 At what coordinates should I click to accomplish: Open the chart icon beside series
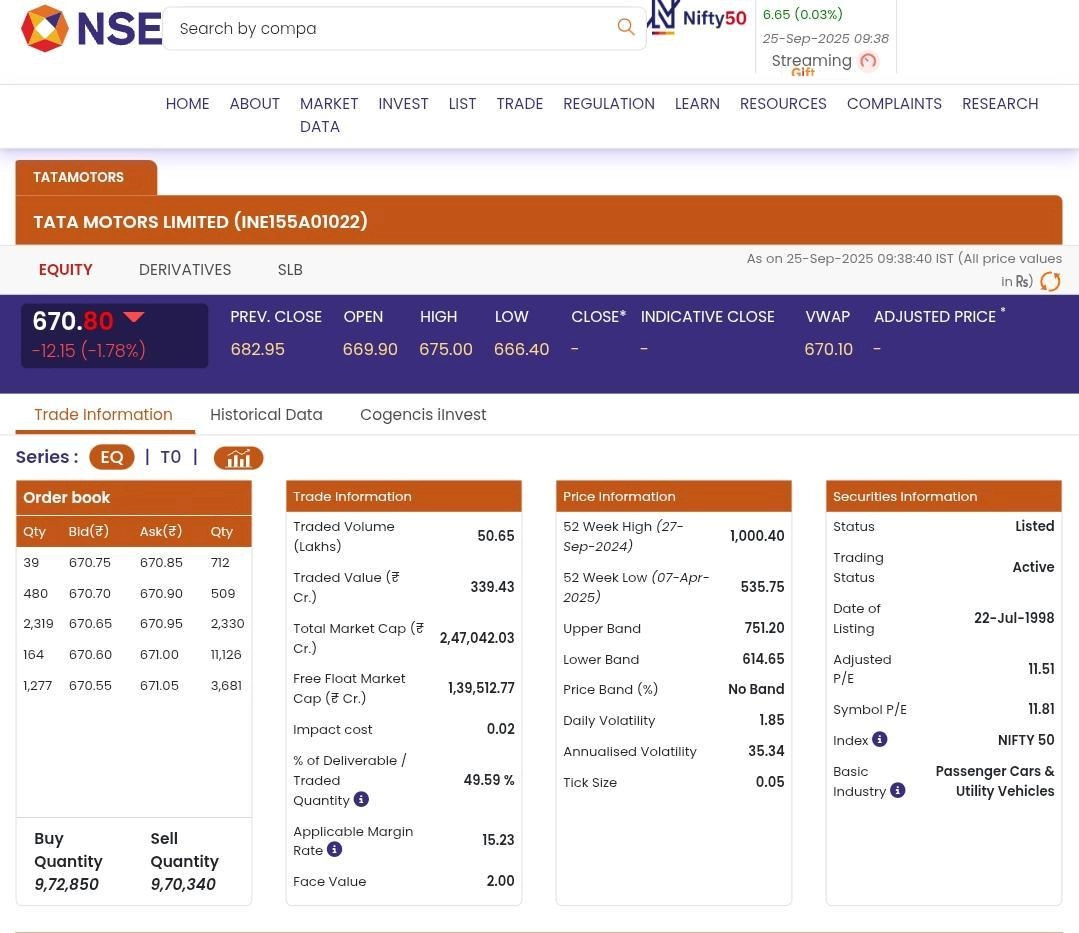coord(238,458)
